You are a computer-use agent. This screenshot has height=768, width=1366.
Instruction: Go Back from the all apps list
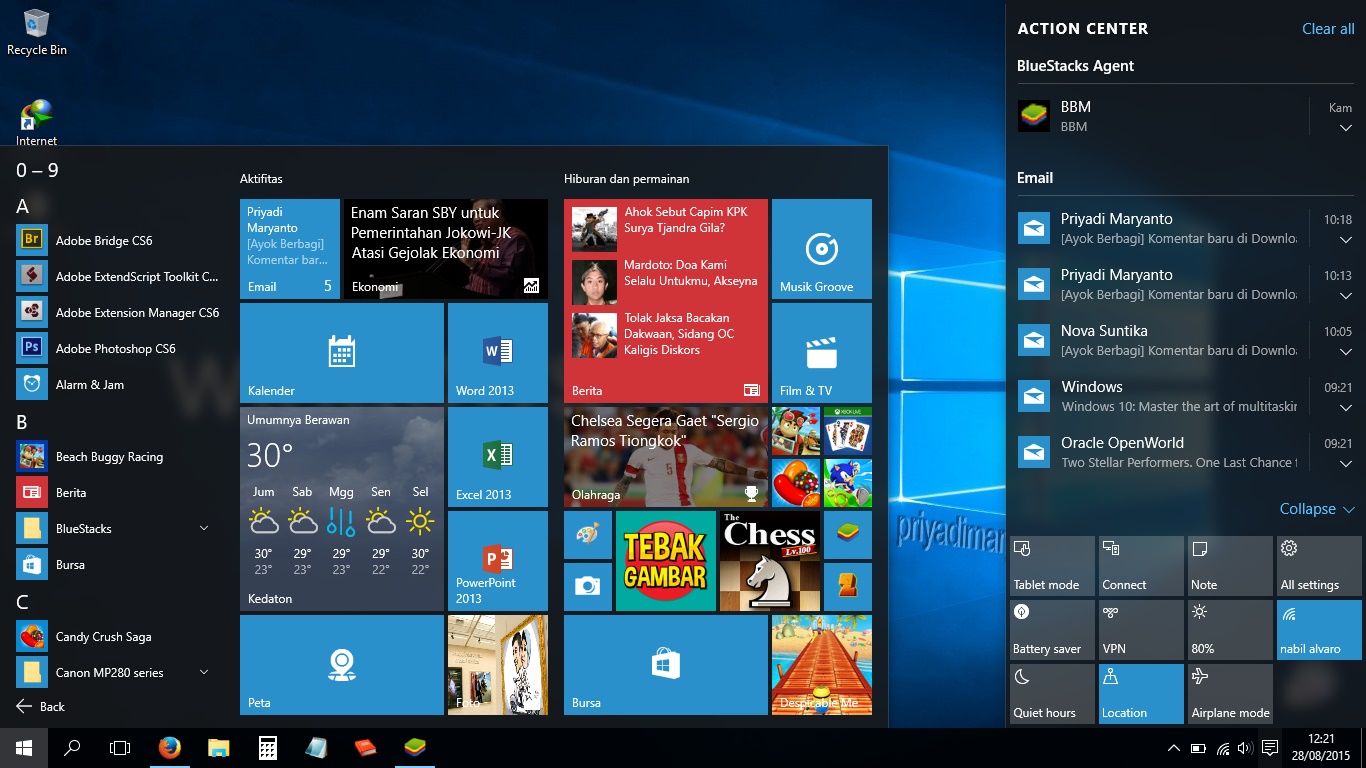point(41,706)
